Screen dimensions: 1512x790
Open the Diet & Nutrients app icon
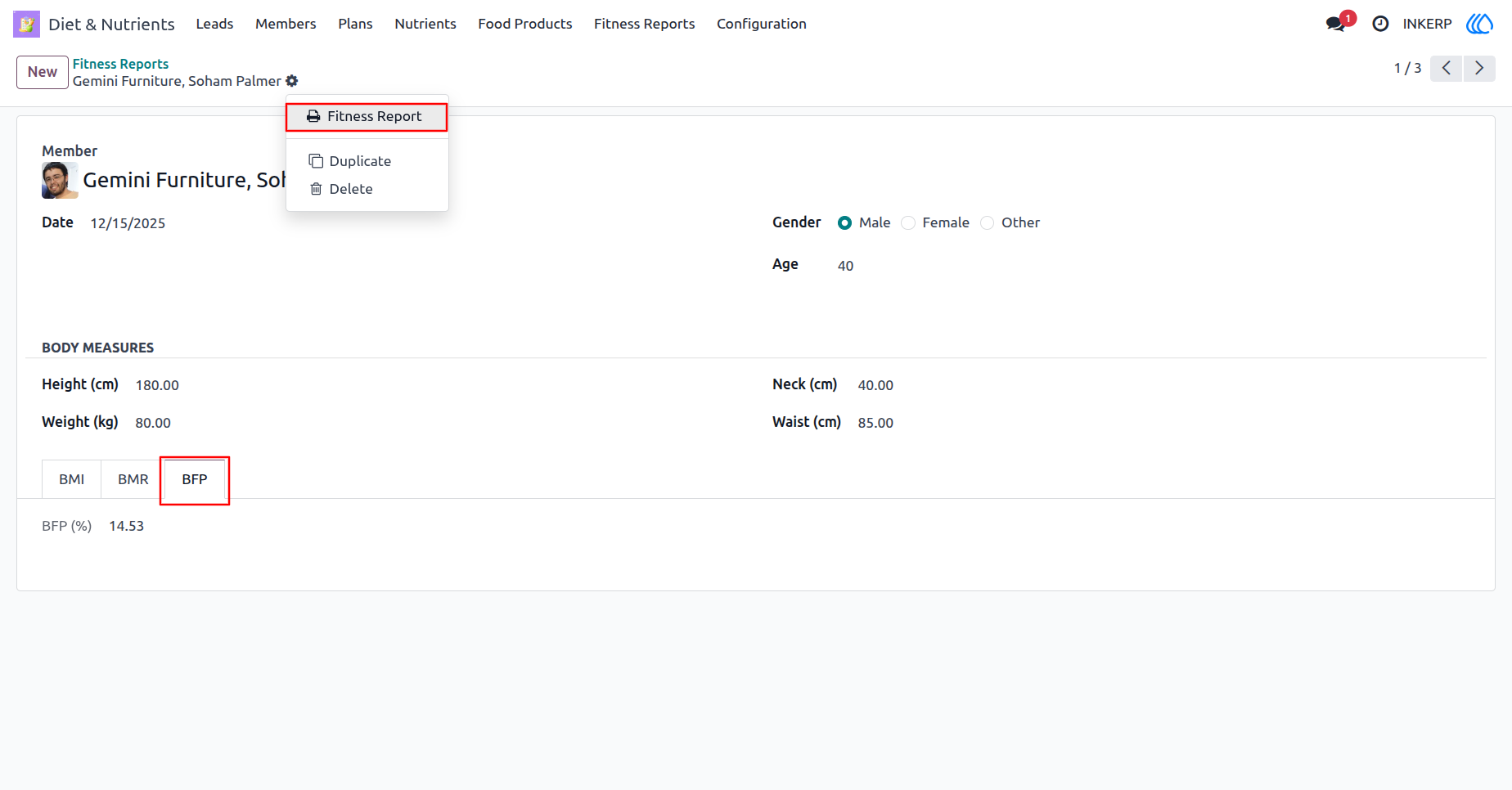pyautogui.click(x=26, y=24)
